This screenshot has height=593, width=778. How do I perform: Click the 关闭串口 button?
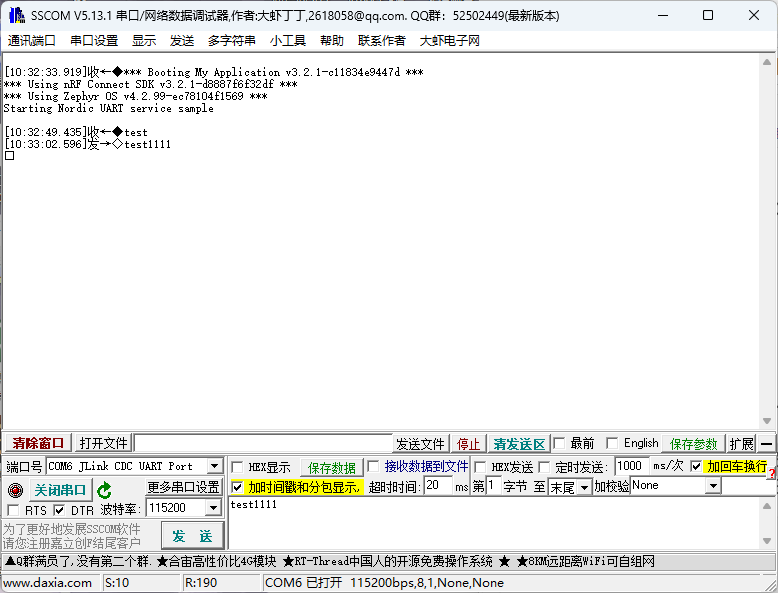(x=61, y=490)
